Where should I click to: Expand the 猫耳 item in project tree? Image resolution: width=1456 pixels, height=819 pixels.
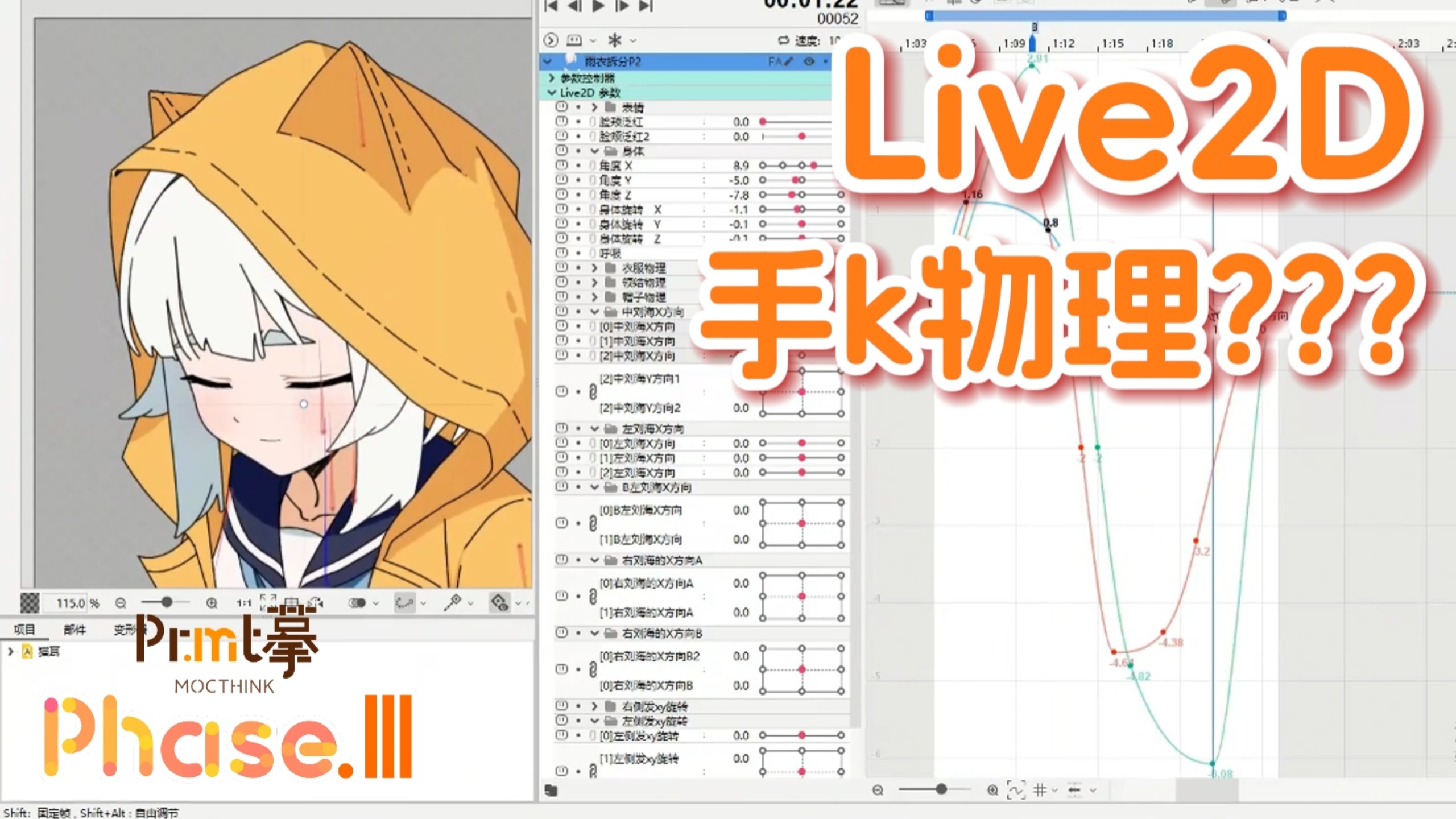click(10, 651)
